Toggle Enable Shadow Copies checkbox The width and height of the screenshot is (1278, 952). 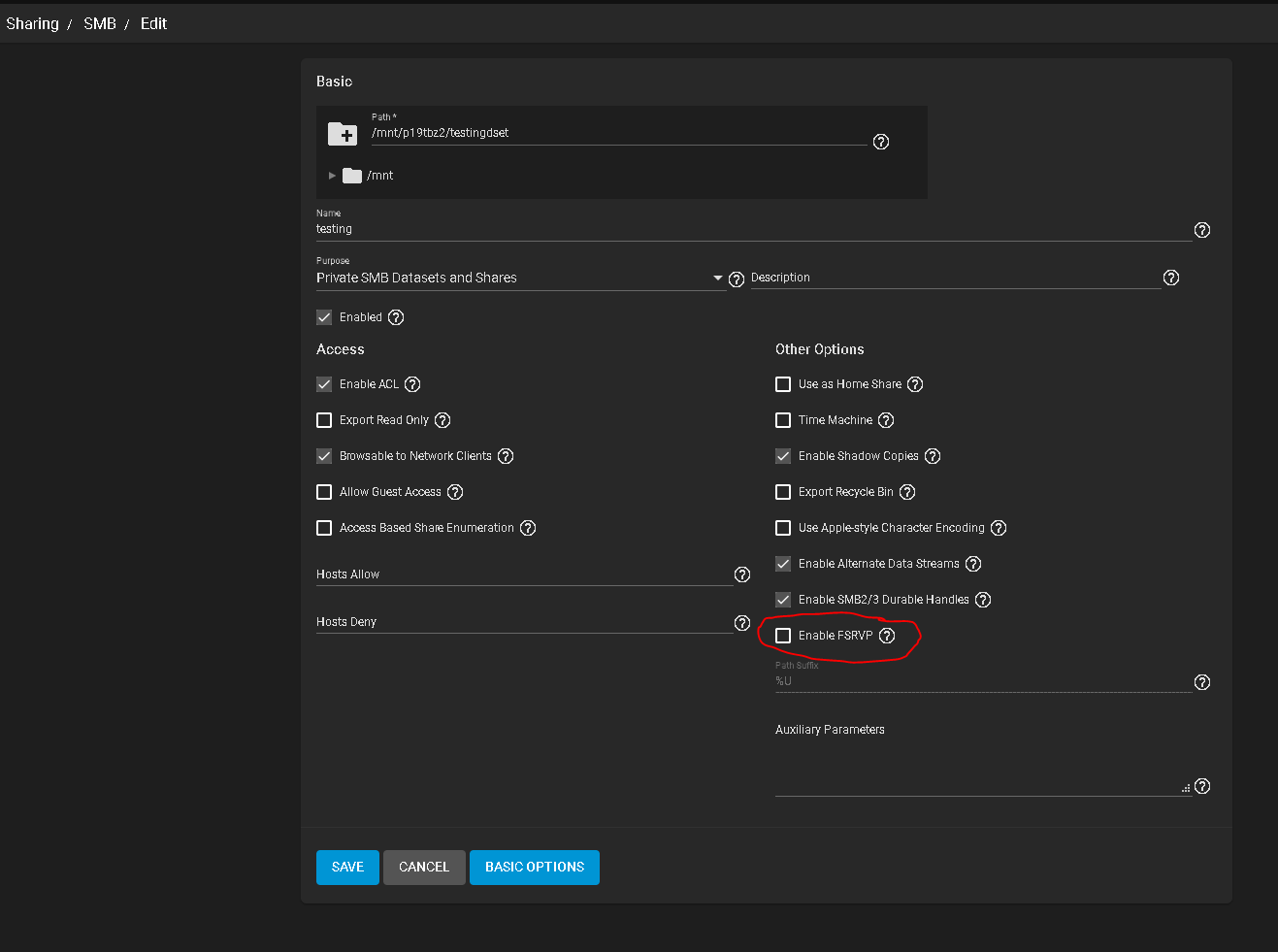click(783, 456)
